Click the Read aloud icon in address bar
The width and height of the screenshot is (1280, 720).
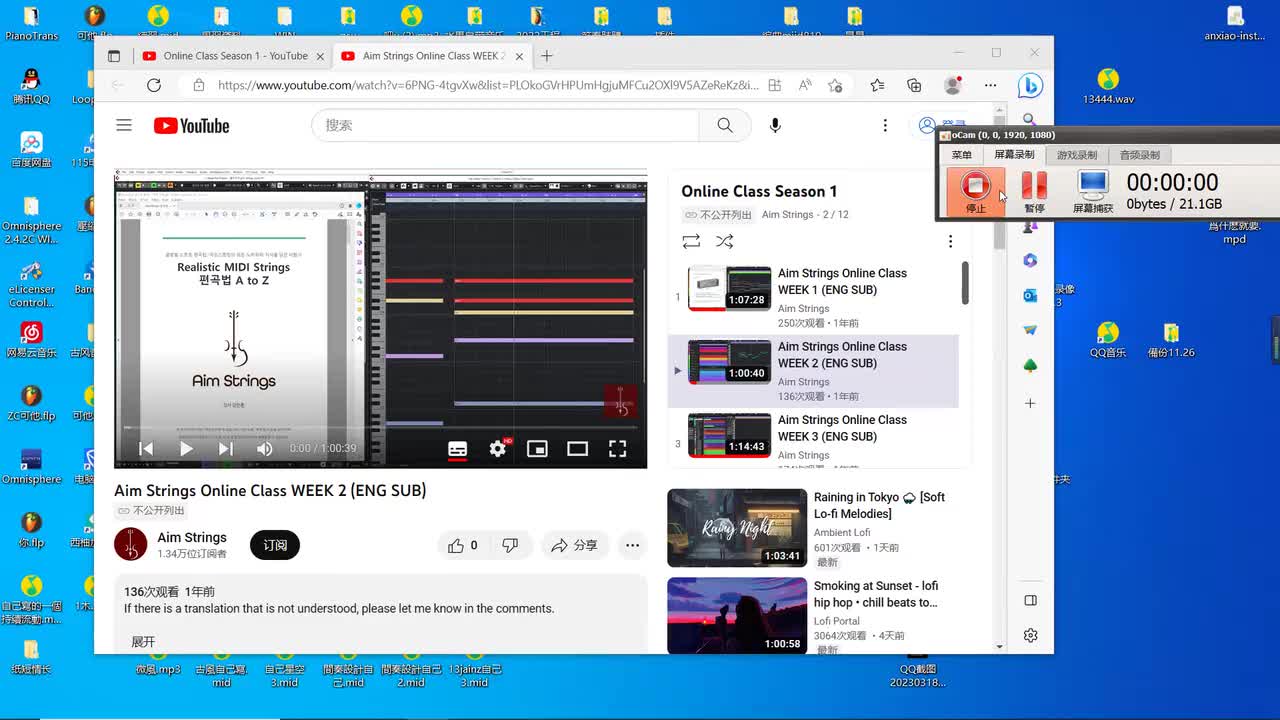805,85
